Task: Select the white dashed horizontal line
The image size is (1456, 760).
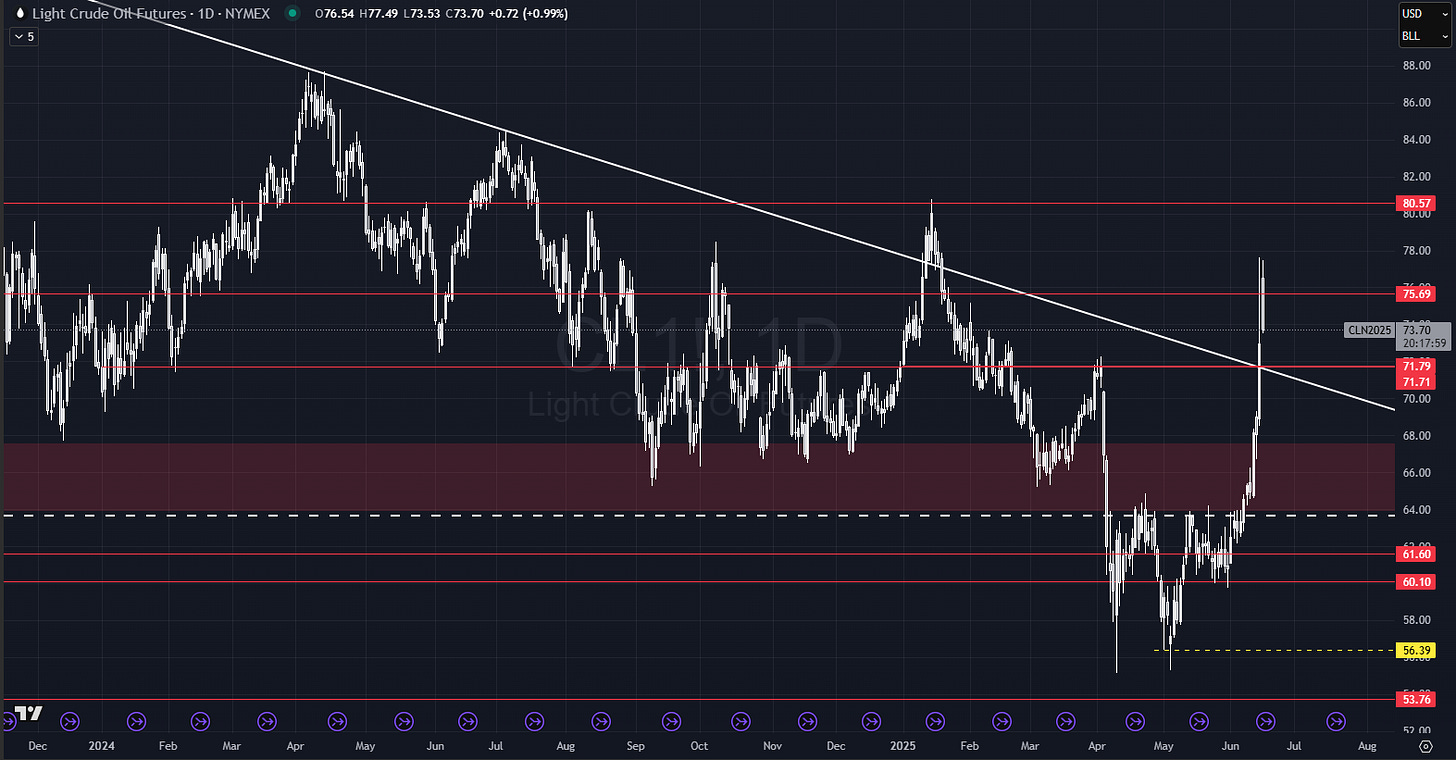Action: pyautogui.click(x=697, y=515)
